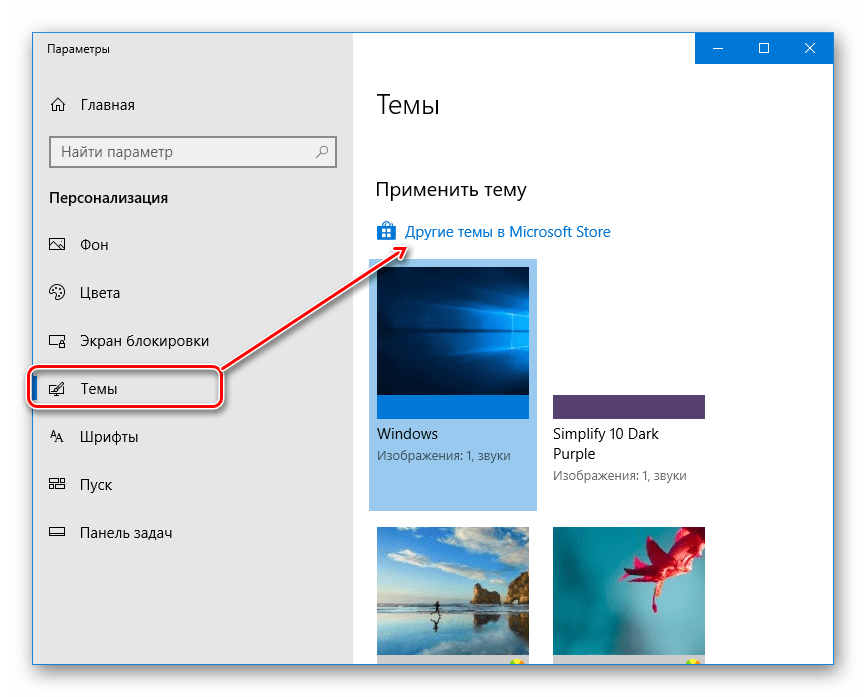Click the purple color bar of Simplify theme
The width and height of the screenshot is (866, 697).
pyautogui.click(x=628, y=406)
